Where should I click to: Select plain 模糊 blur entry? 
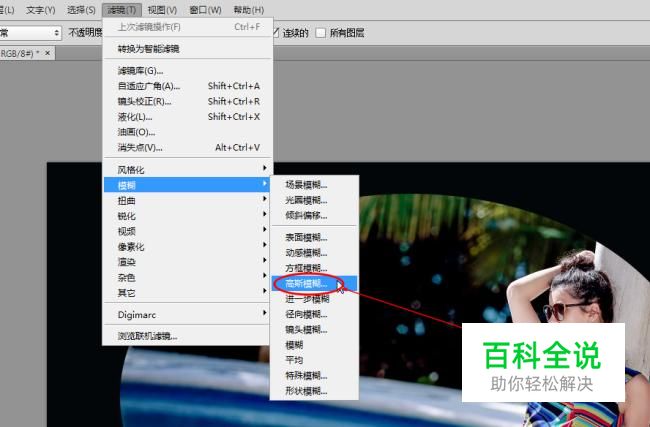314,345
